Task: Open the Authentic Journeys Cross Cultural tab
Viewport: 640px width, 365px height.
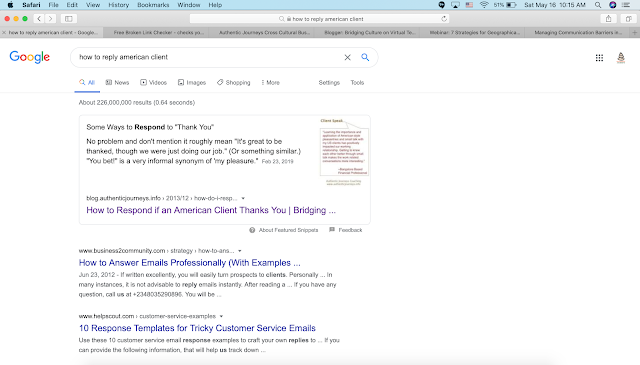Action: 262,33
